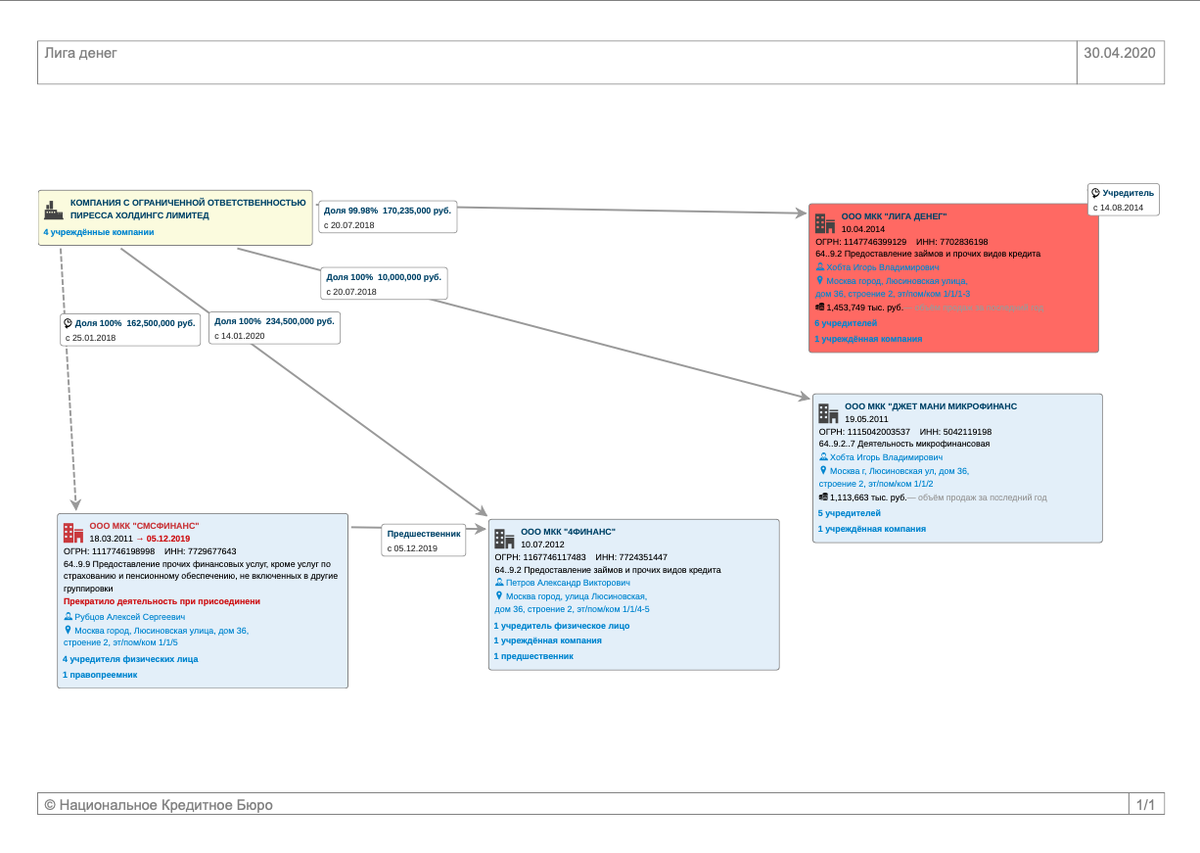This screenshot has width=1200, height=853.
Task: Click the title ООО МКК "4ФИНАНС"
Action: [x=568, y=531]
